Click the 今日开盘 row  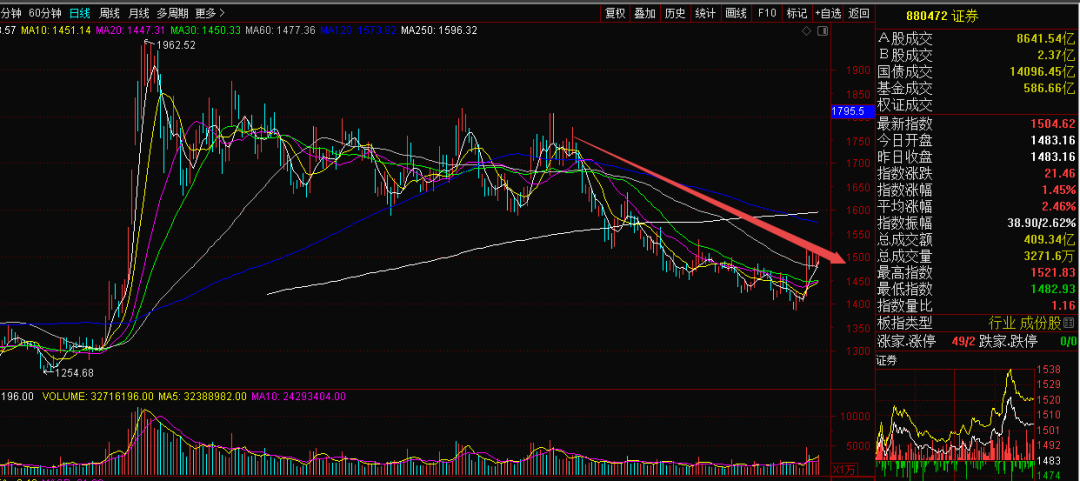tap(977, 141)
